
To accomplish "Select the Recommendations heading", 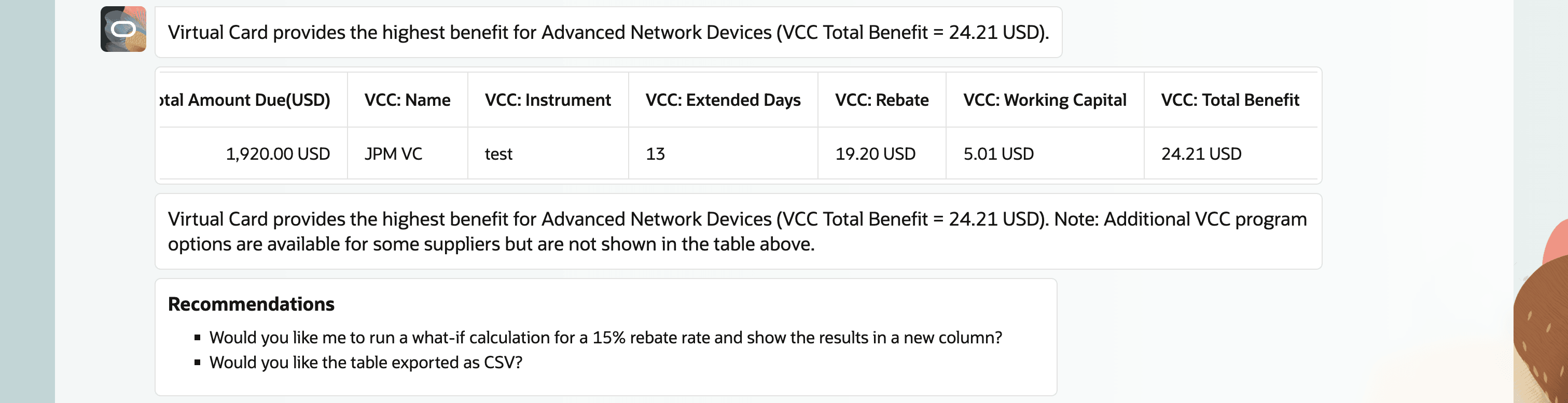I will (251, 304).
